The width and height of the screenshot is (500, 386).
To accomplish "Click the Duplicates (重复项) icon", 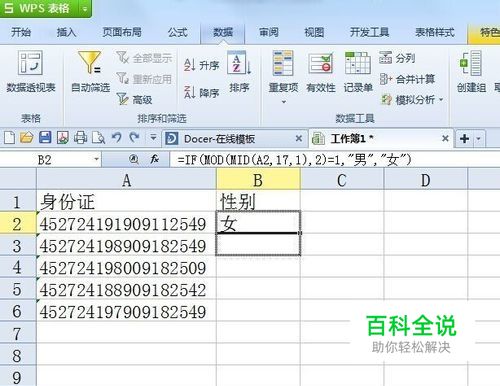I will coord(283,63).
